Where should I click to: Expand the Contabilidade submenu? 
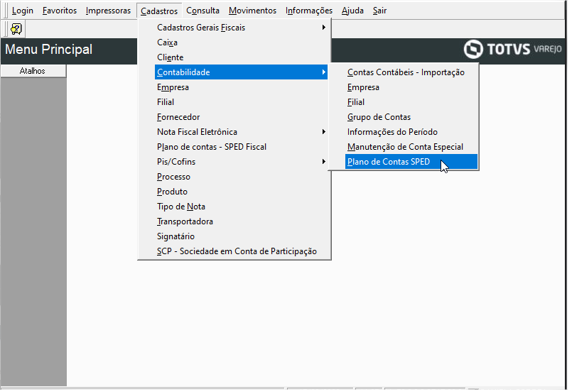[241, 72]
